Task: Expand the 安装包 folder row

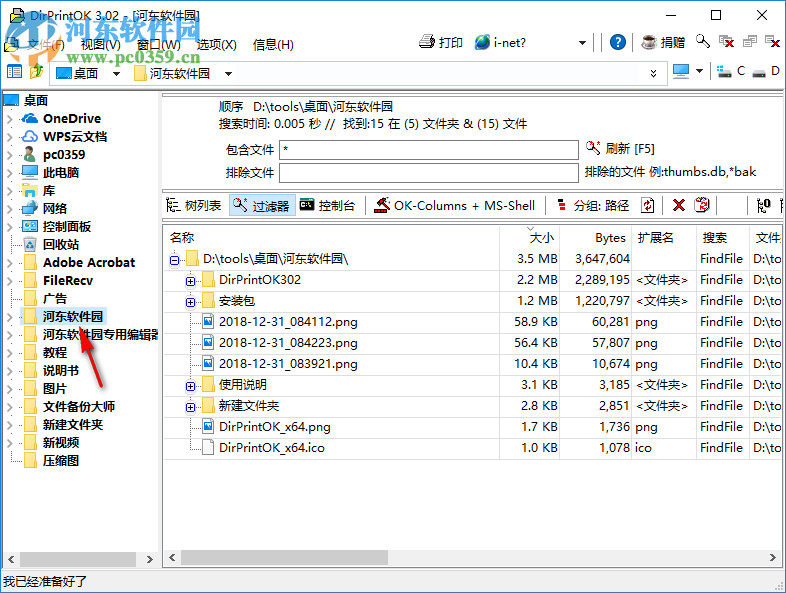Action: click(x=190, y=302)
